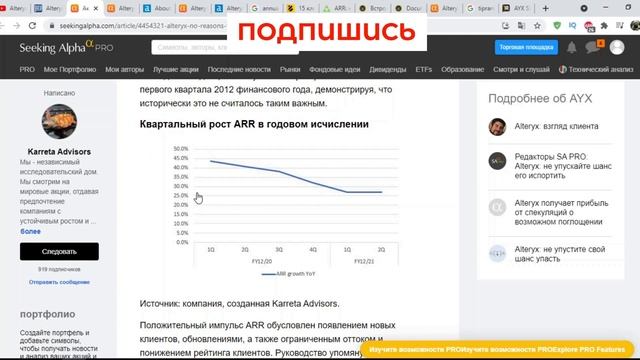Close the active Seeking Alpha tab

click(x=96, y=8)
